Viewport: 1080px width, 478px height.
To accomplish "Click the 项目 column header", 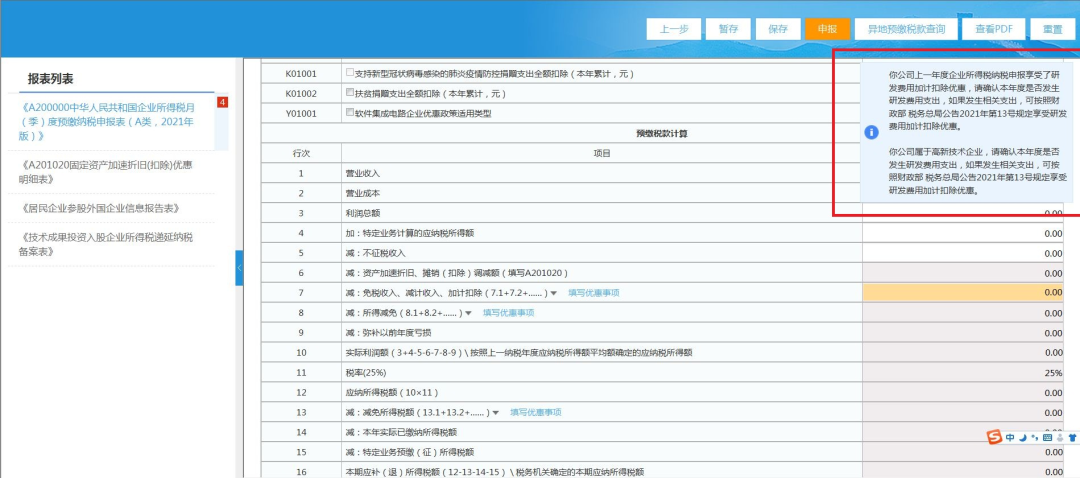I will tap(601, 154).
